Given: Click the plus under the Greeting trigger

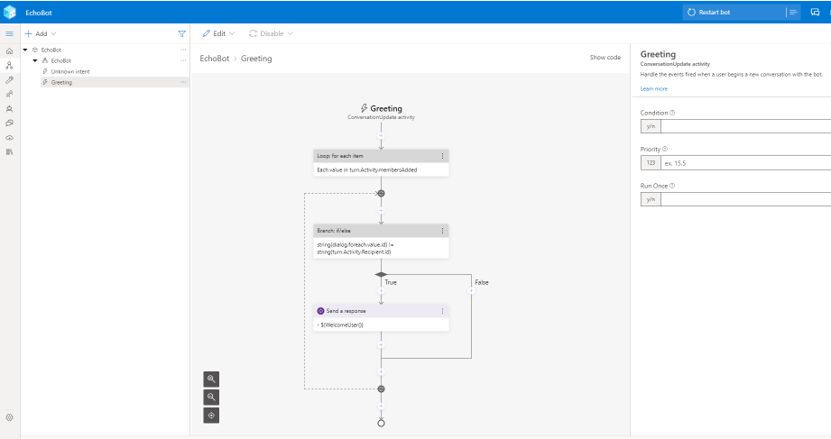Looking at the screenshot, I should [x=381, y=136].
